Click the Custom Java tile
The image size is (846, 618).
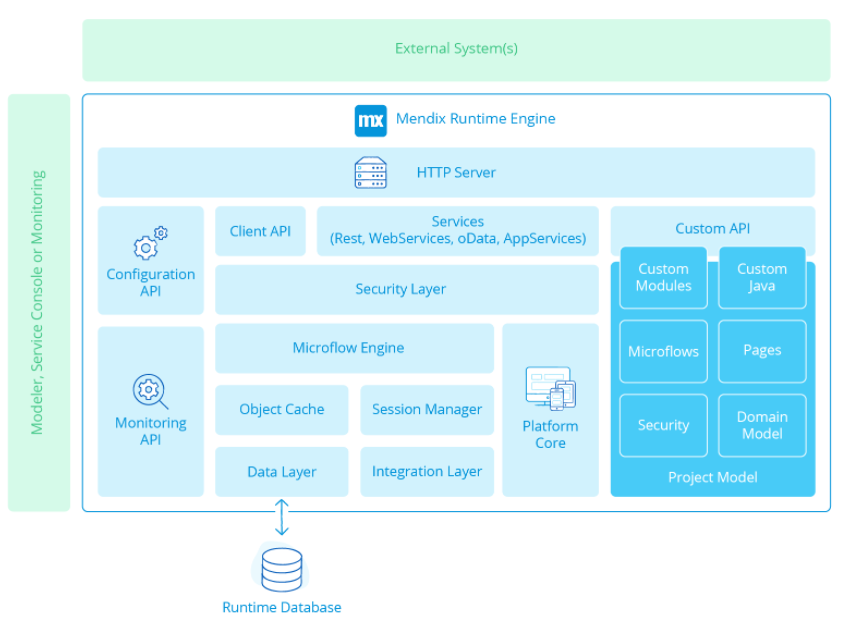coord(762,277)
